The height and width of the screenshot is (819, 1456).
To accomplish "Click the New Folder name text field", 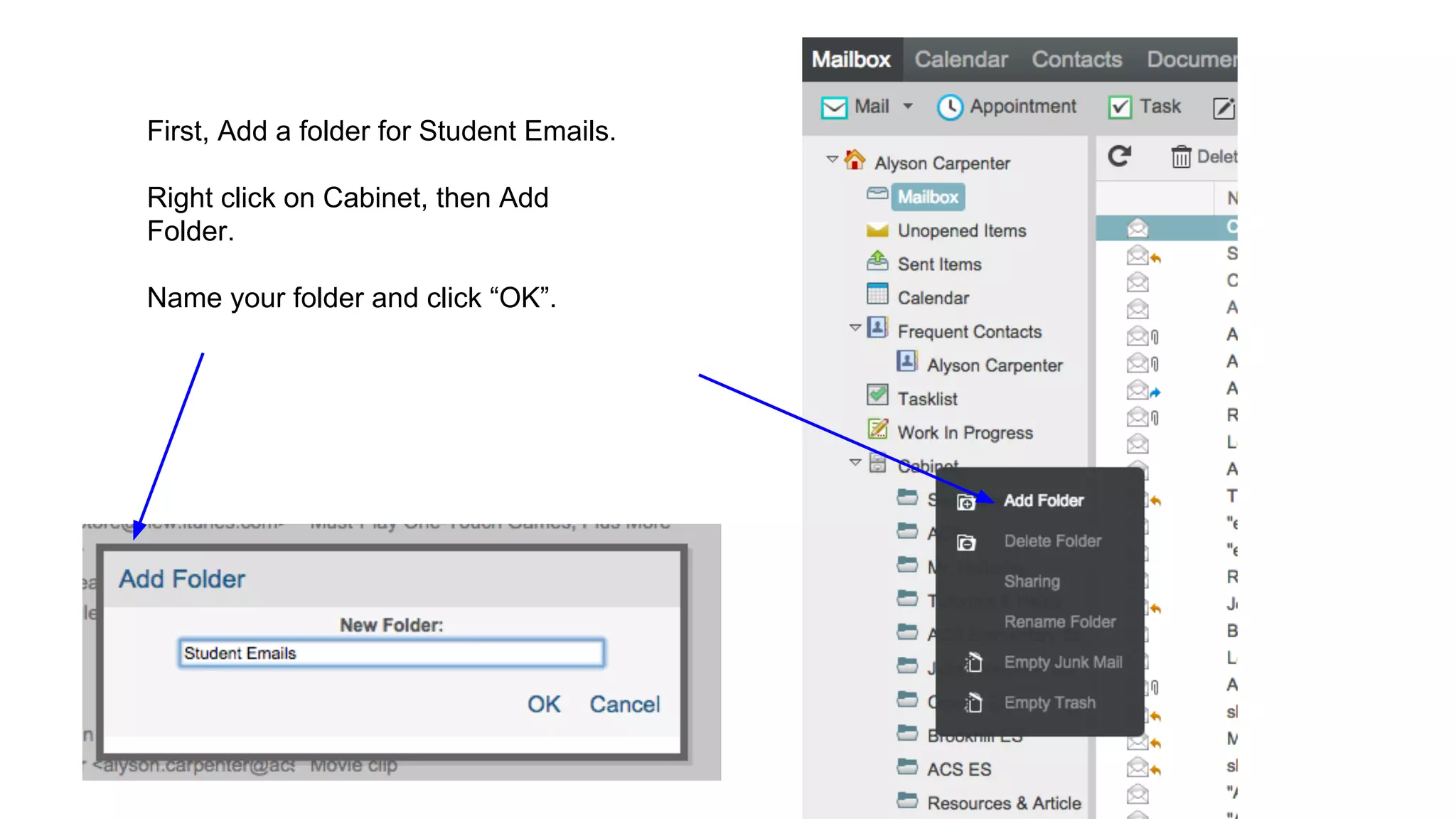I will click(391, 653).
